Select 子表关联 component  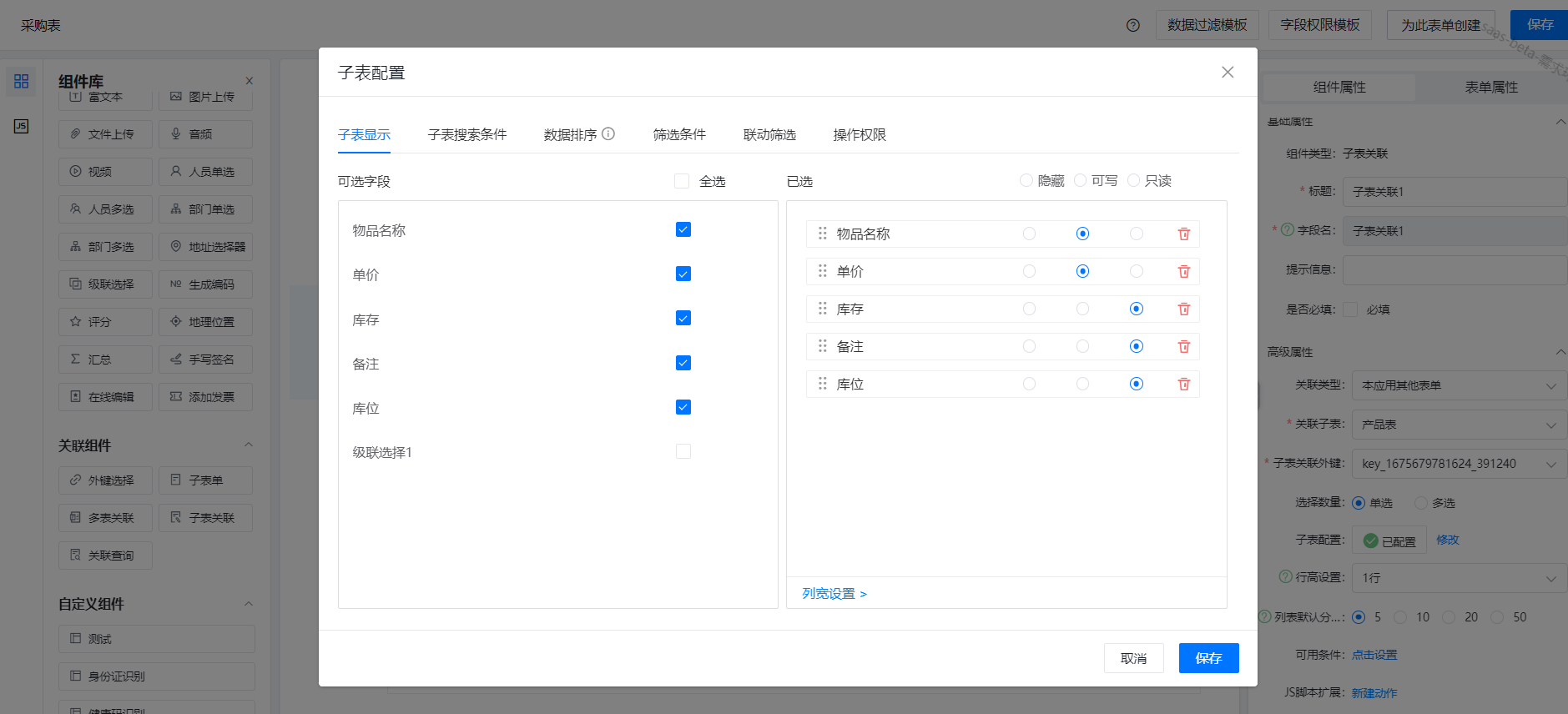coord(206,518)
